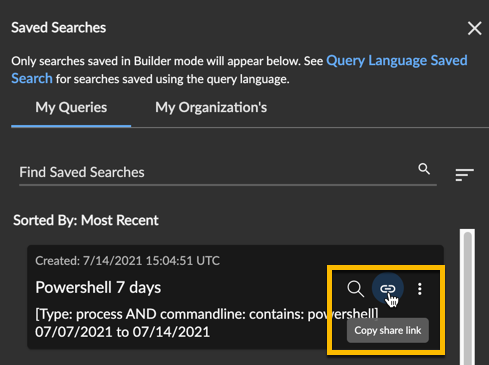Click the magnifier icon in the Find Saved Searches field

point(424,169)
